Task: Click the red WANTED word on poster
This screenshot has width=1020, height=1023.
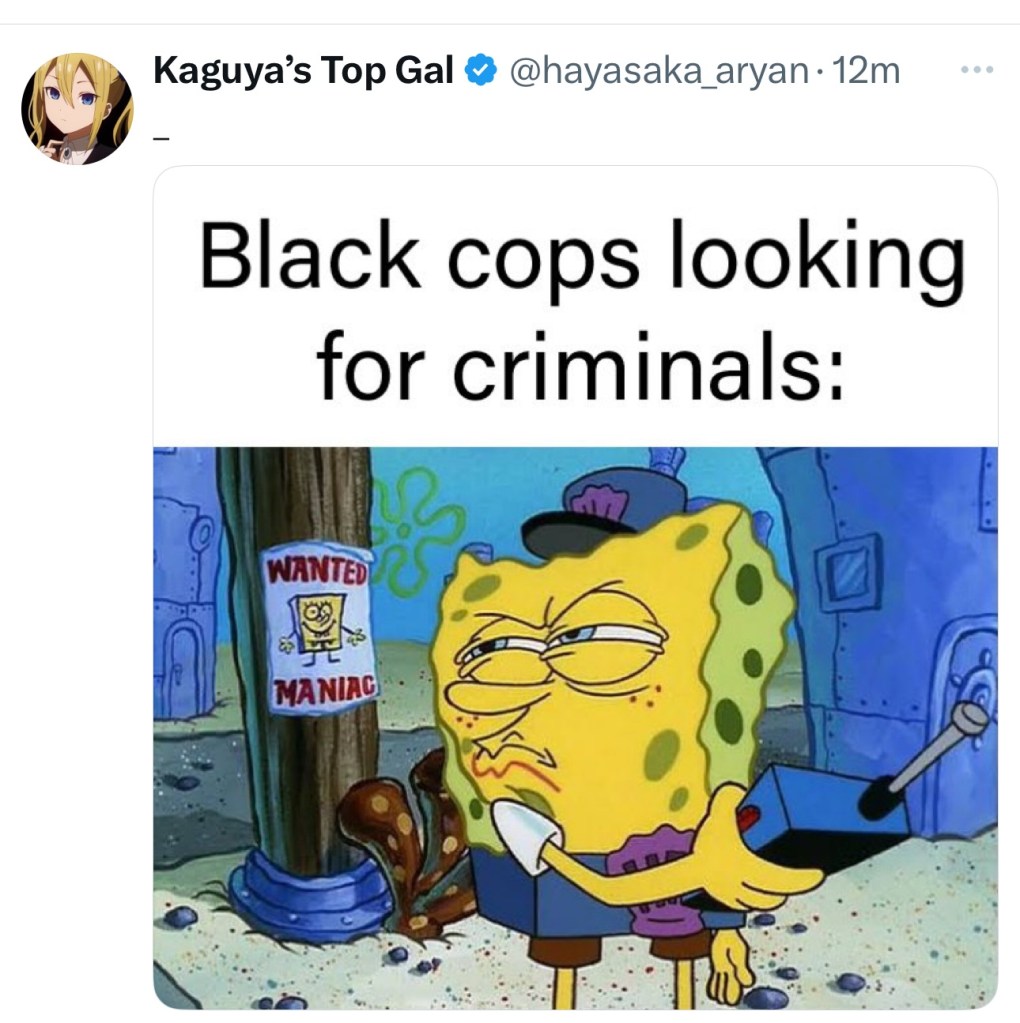Action: (317, 570)
